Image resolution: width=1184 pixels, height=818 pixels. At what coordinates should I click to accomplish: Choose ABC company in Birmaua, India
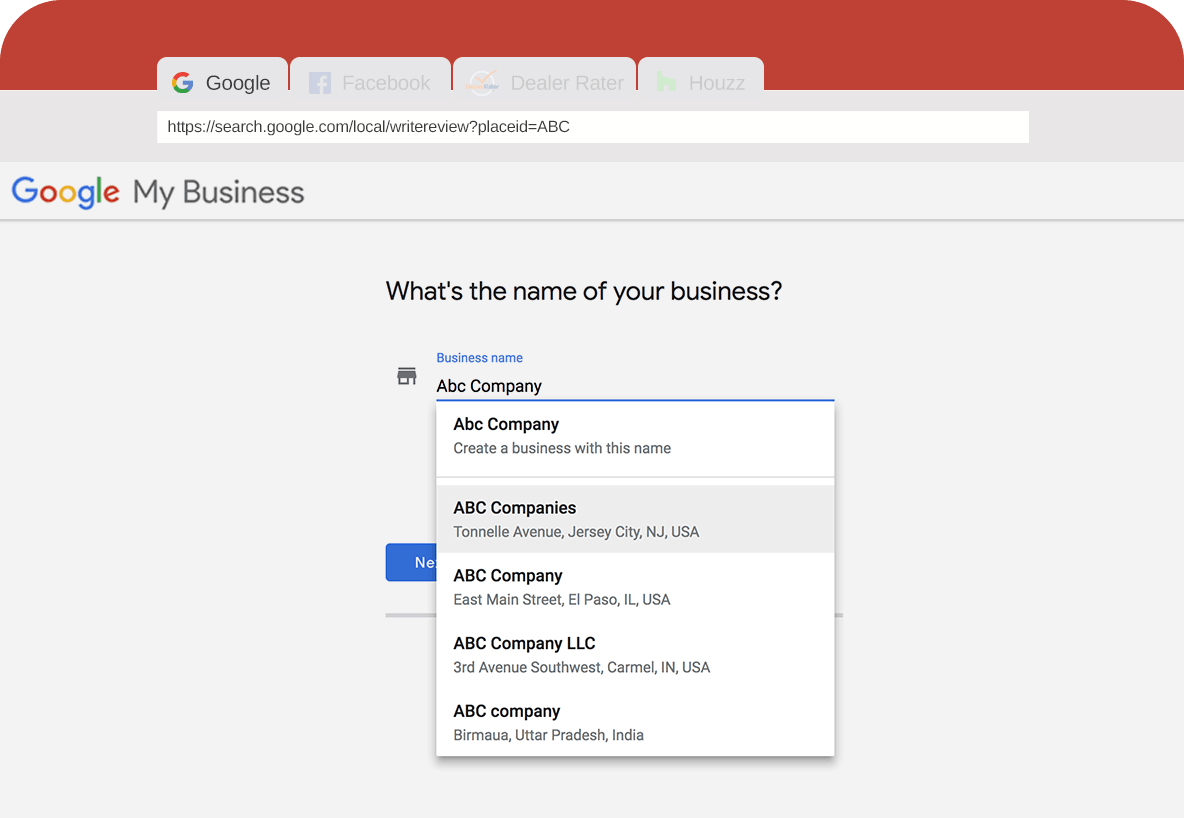coord(635,723)
